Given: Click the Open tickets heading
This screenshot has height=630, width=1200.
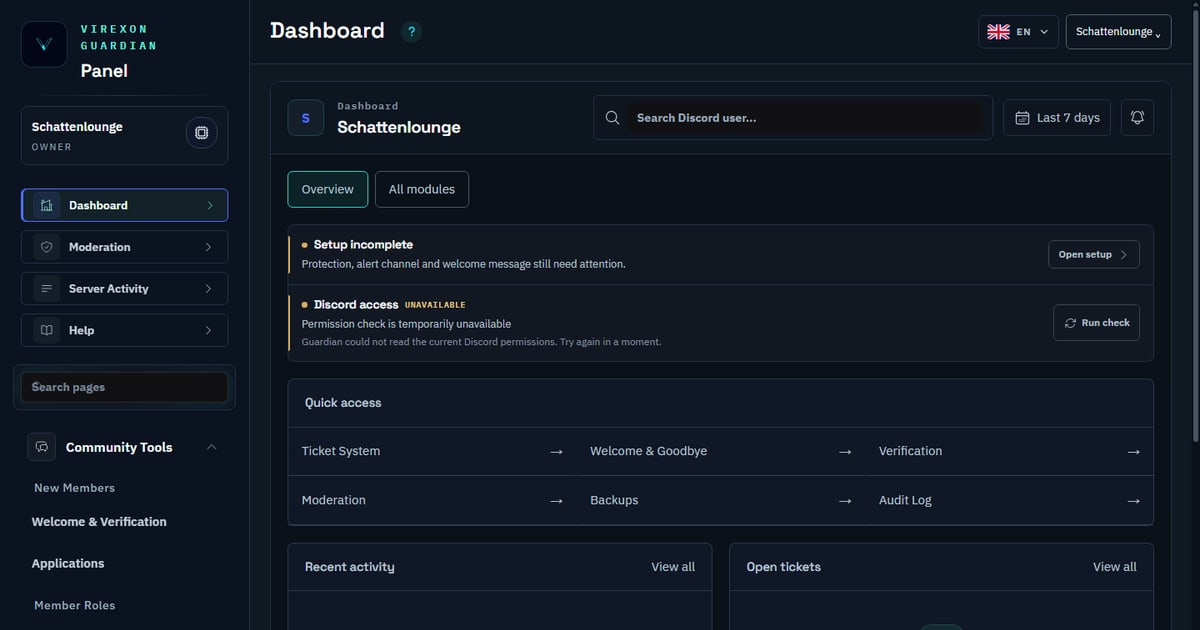Looking at the screenshot, I should tap(784, 567).
